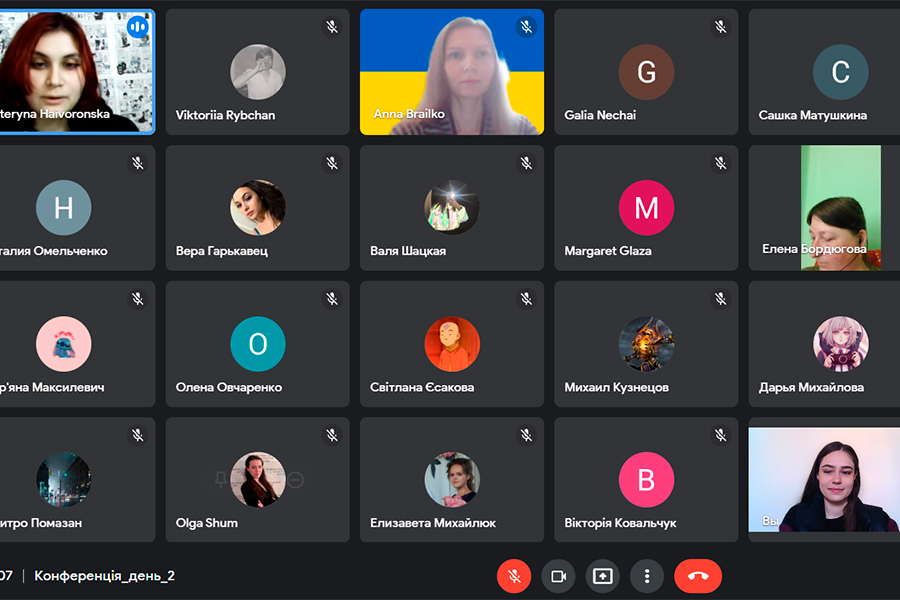
Task: Click the name label 'Margaret Glaza'
Action: 608,251
